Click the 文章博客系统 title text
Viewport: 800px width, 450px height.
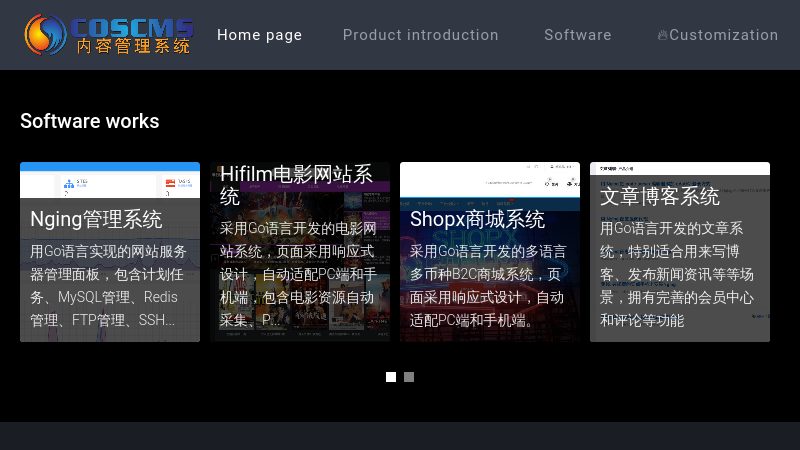[660, 196]
